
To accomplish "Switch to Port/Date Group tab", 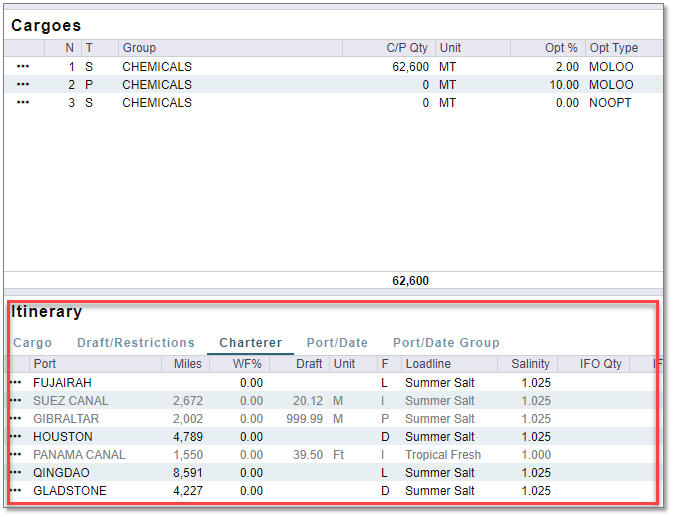I will click(446, 343).
